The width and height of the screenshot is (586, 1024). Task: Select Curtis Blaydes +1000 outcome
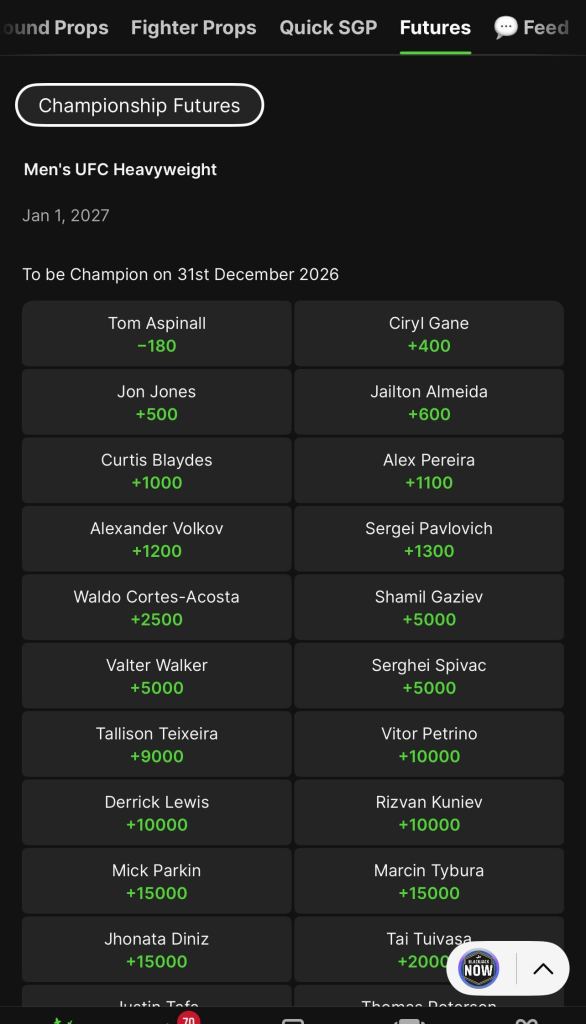(157, 471)
